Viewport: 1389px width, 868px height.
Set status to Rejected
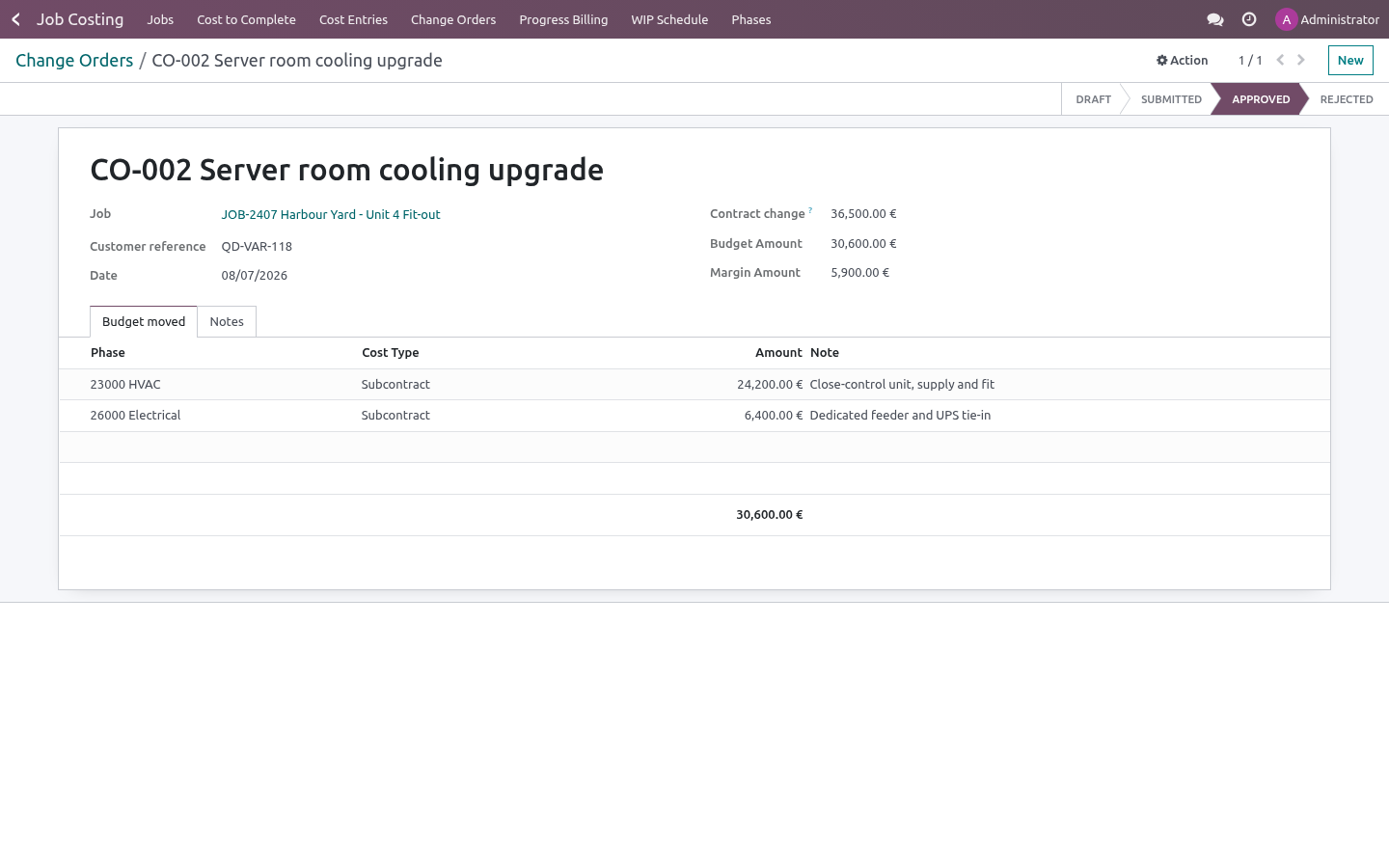coord(1347,99)
